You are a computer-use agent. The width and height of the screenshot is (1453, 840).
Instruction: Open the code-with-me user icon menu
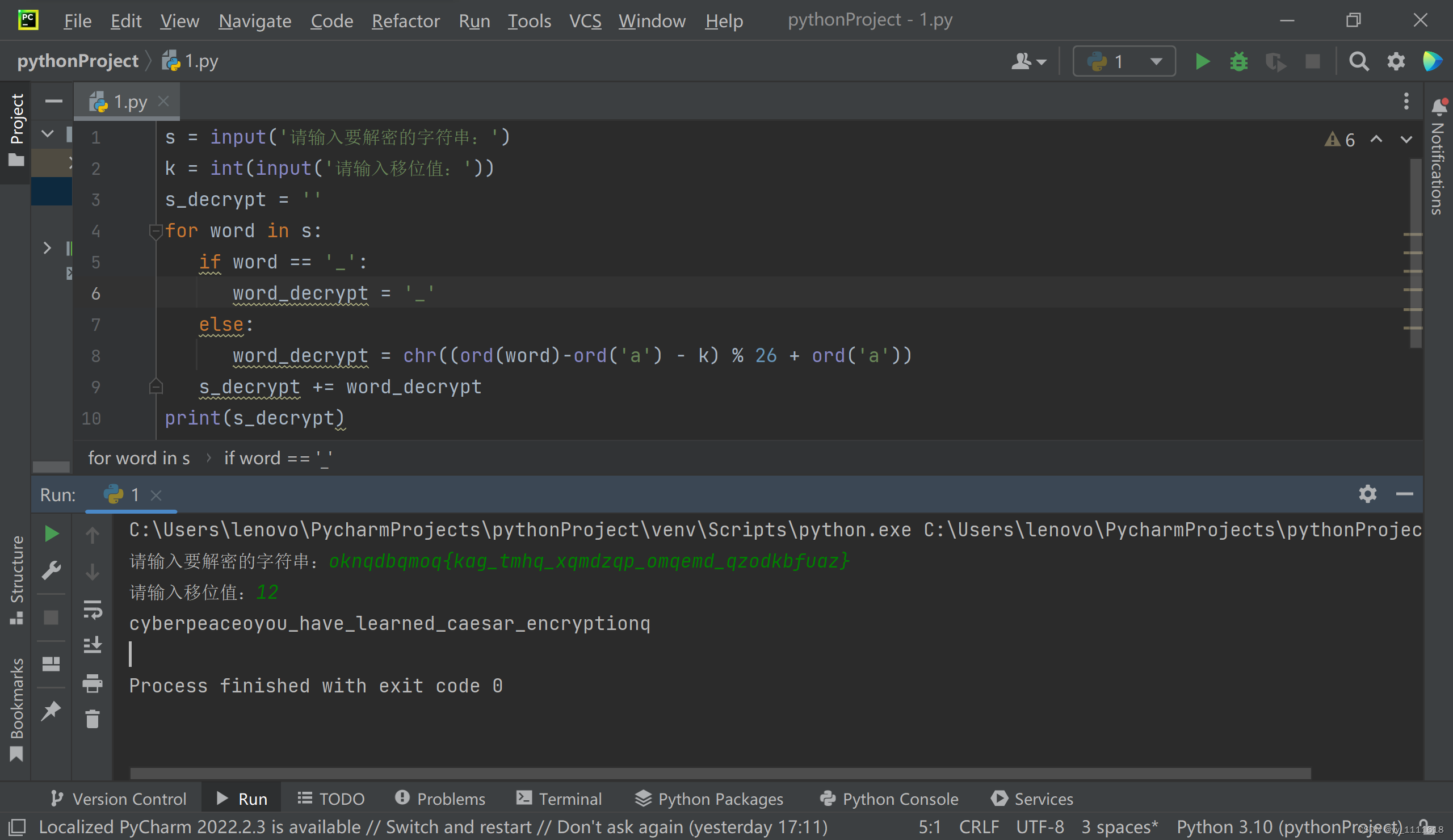(x=1028, y=61)
